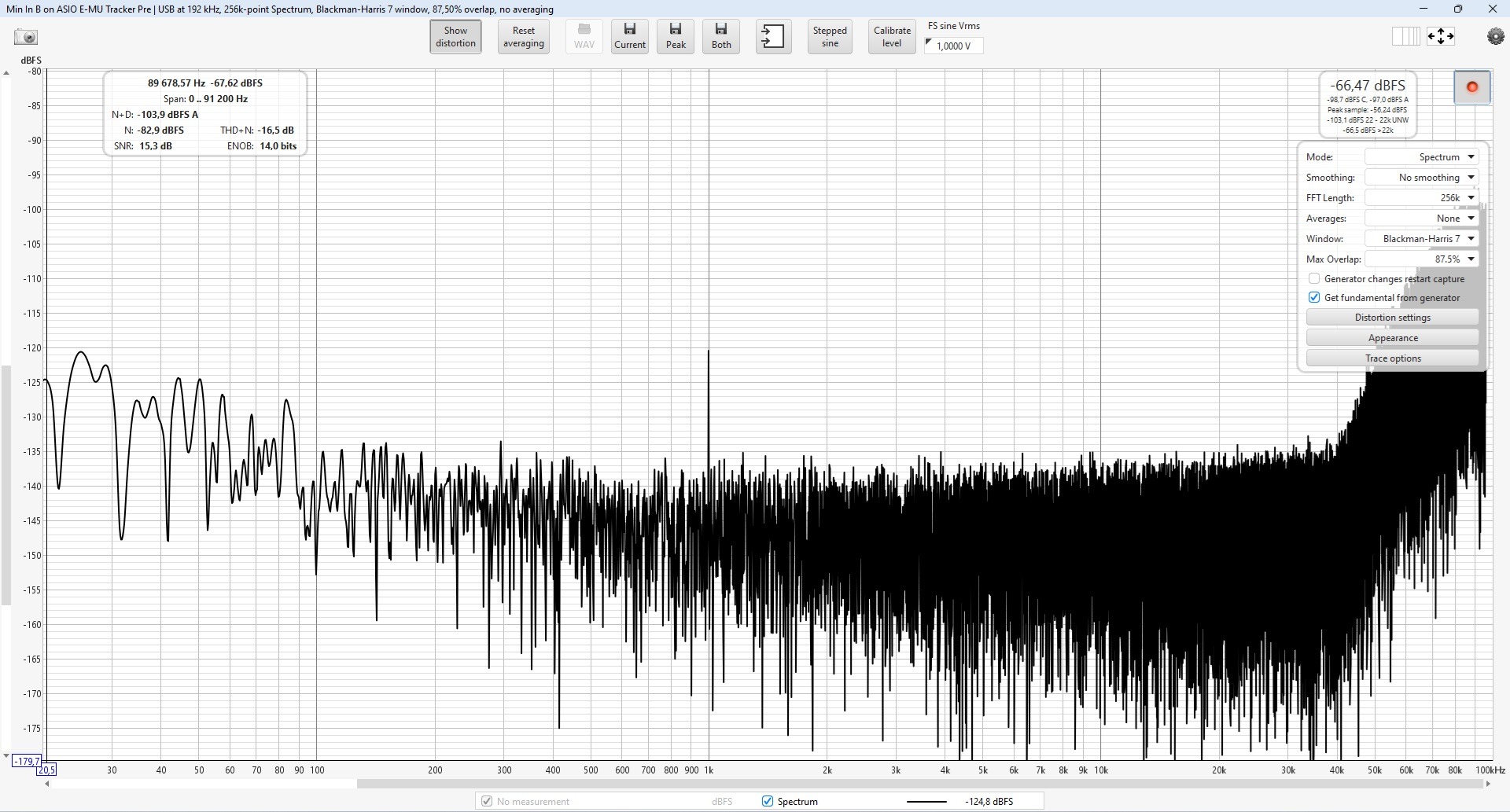Open the Window dropdown showing Blackman-Harris 7

1421,239
